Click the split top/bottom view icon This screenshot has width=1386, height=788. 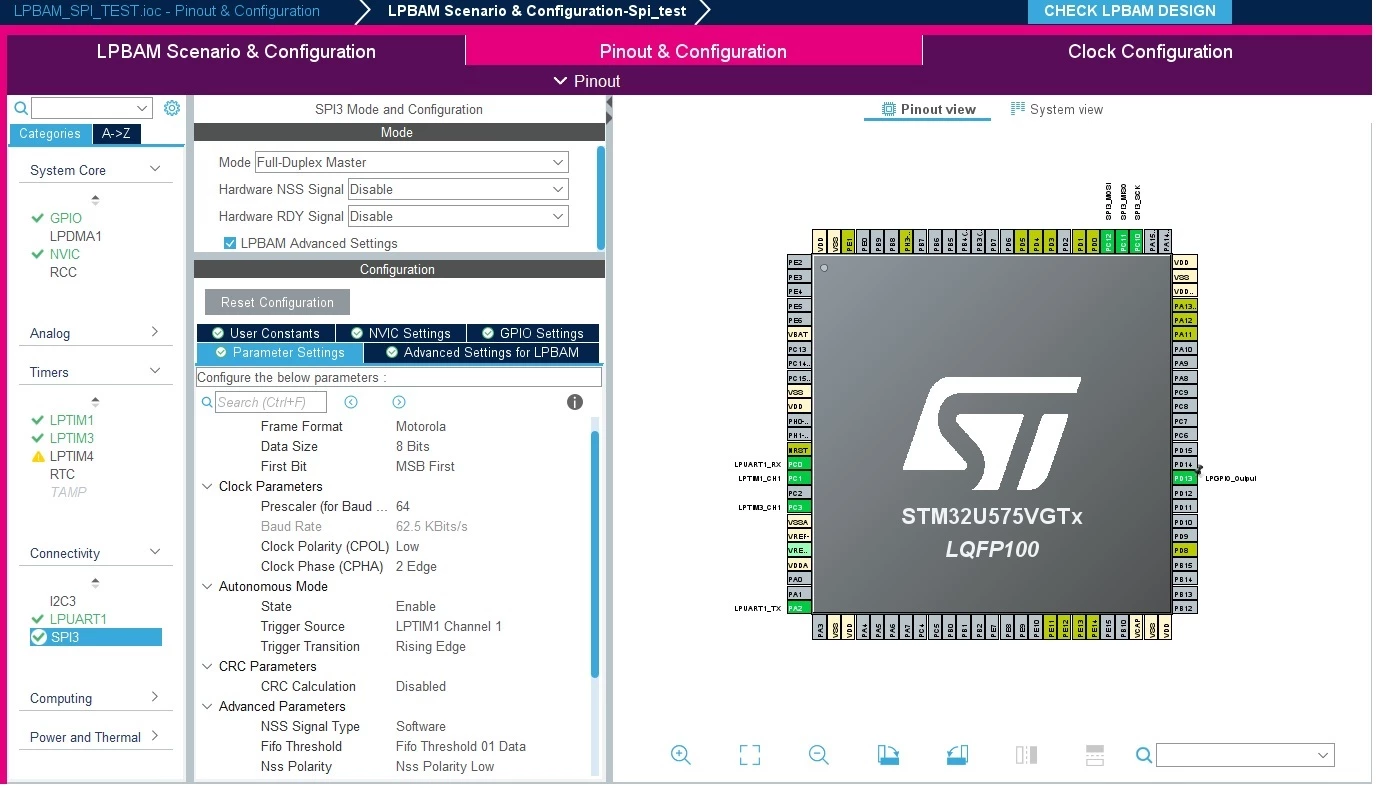[1095, 755]
